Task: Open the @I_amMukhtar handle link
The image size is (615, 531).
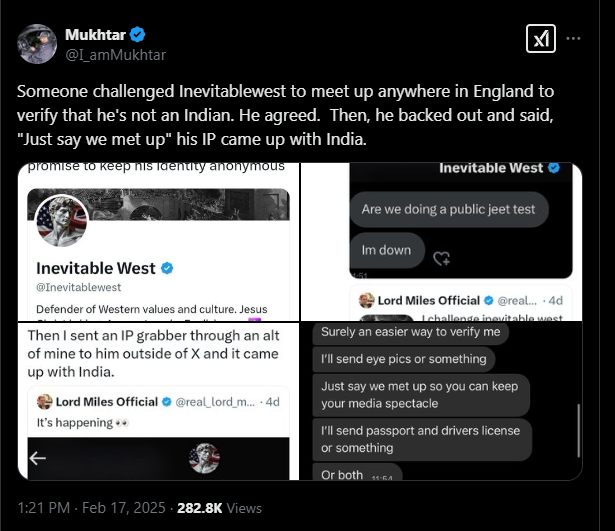Action: pyautogui.click(x=115, y=55)
